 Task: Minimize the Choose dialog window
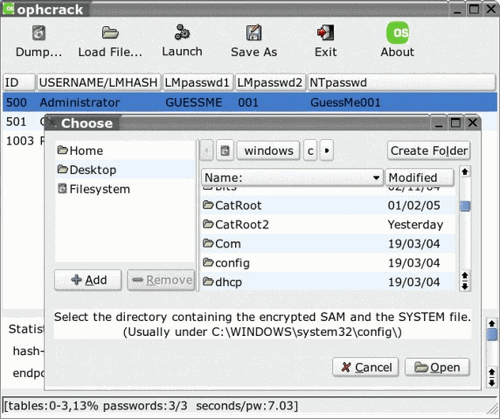click(x=439, y=123)
